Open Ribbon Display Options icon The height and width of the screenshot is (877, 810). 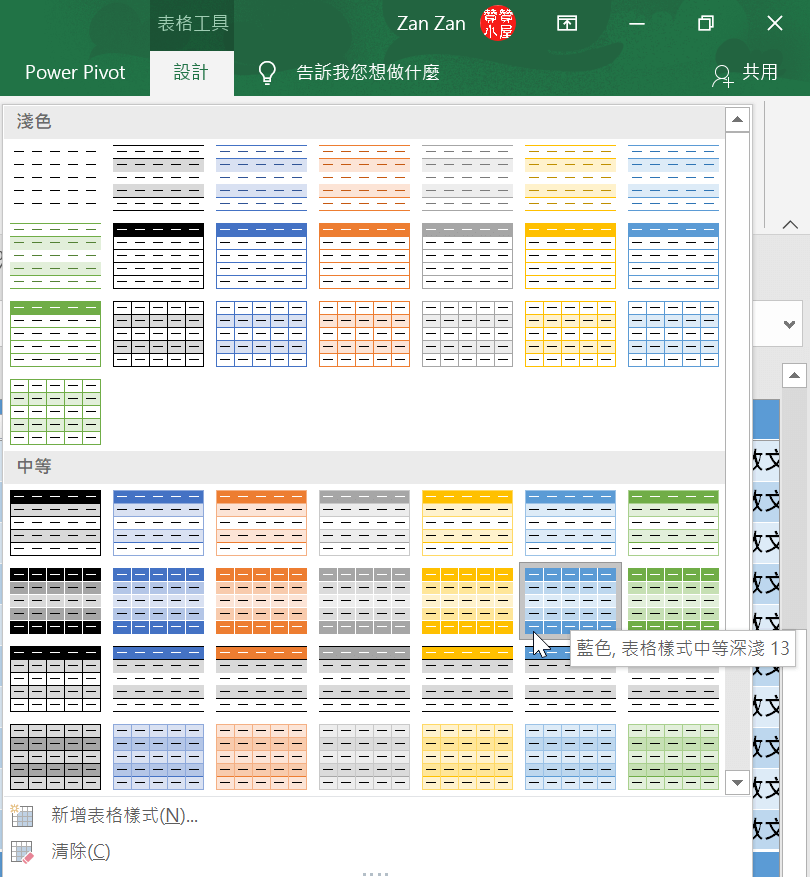(x=567, y=23)
